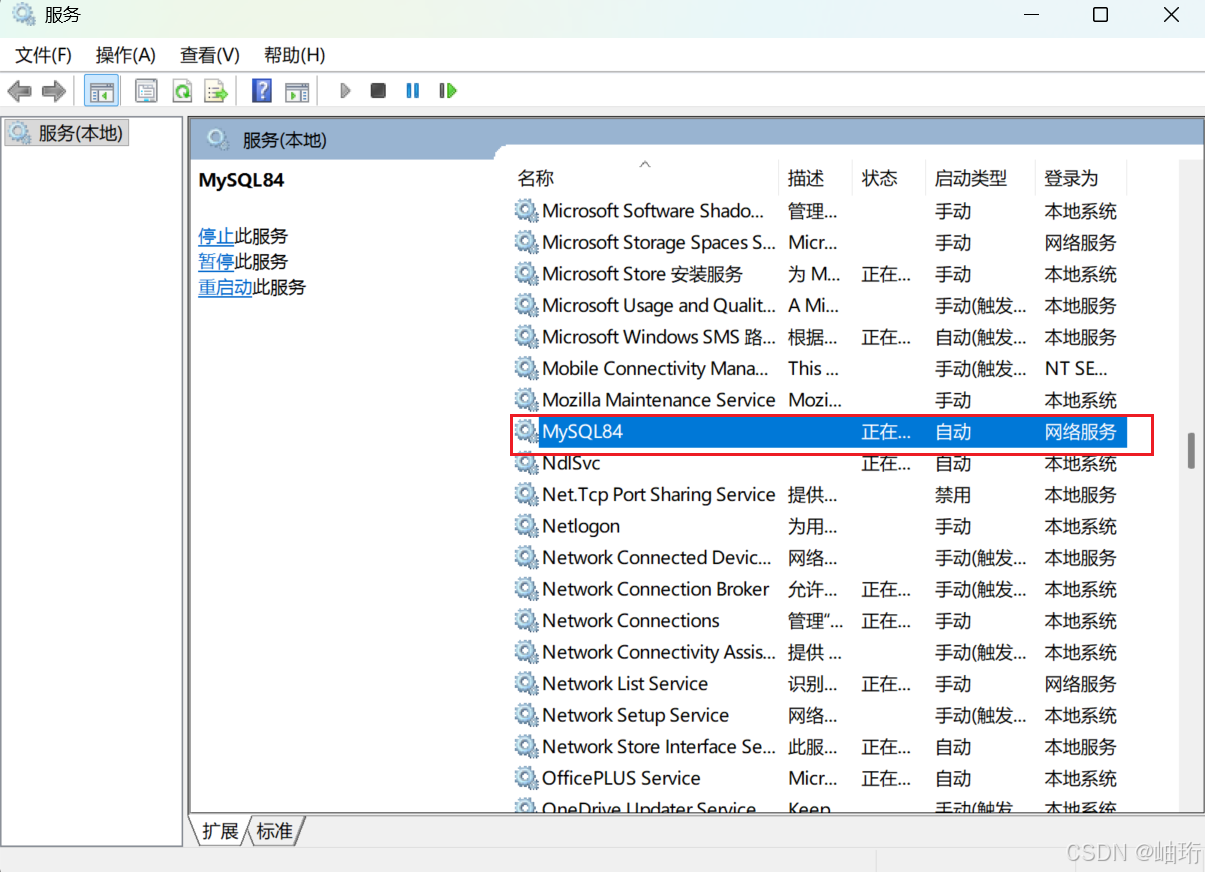The height and width of the screenshot is (872, 1205).
Task: Click gear icon beside Network Connections
Action: pyautogui.click(x=526, y=621)
